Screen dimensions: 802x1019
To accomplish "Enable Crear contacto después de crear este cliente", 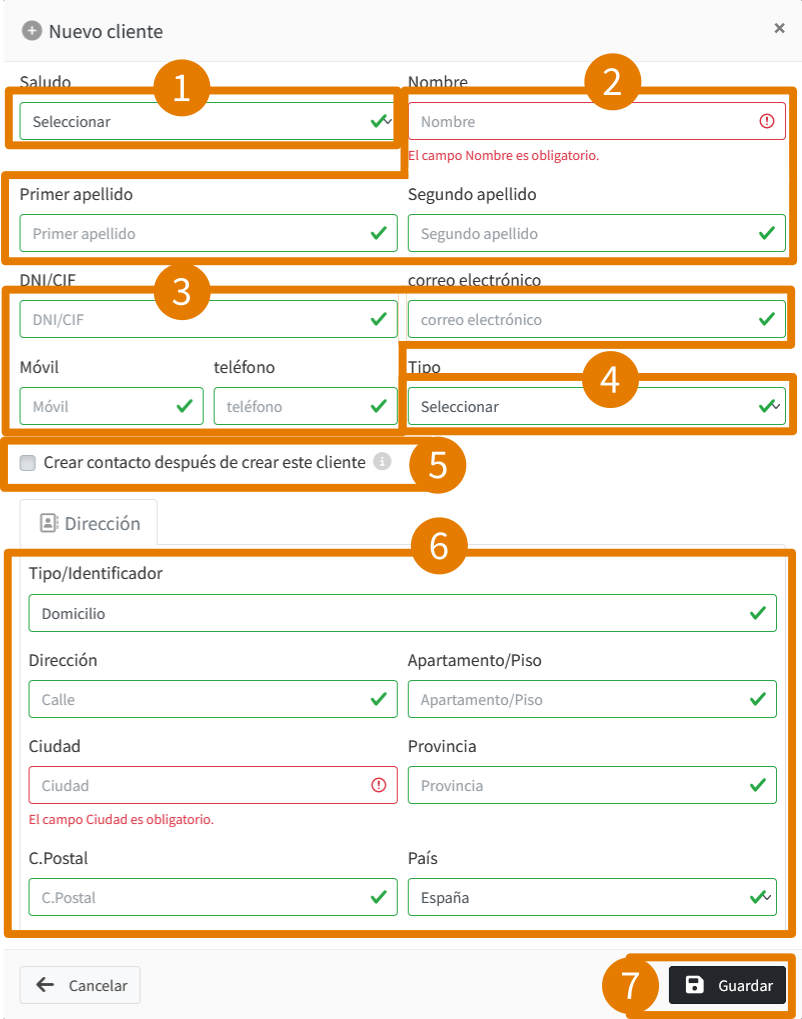I will pyautogui.click(x=27, y=463).
